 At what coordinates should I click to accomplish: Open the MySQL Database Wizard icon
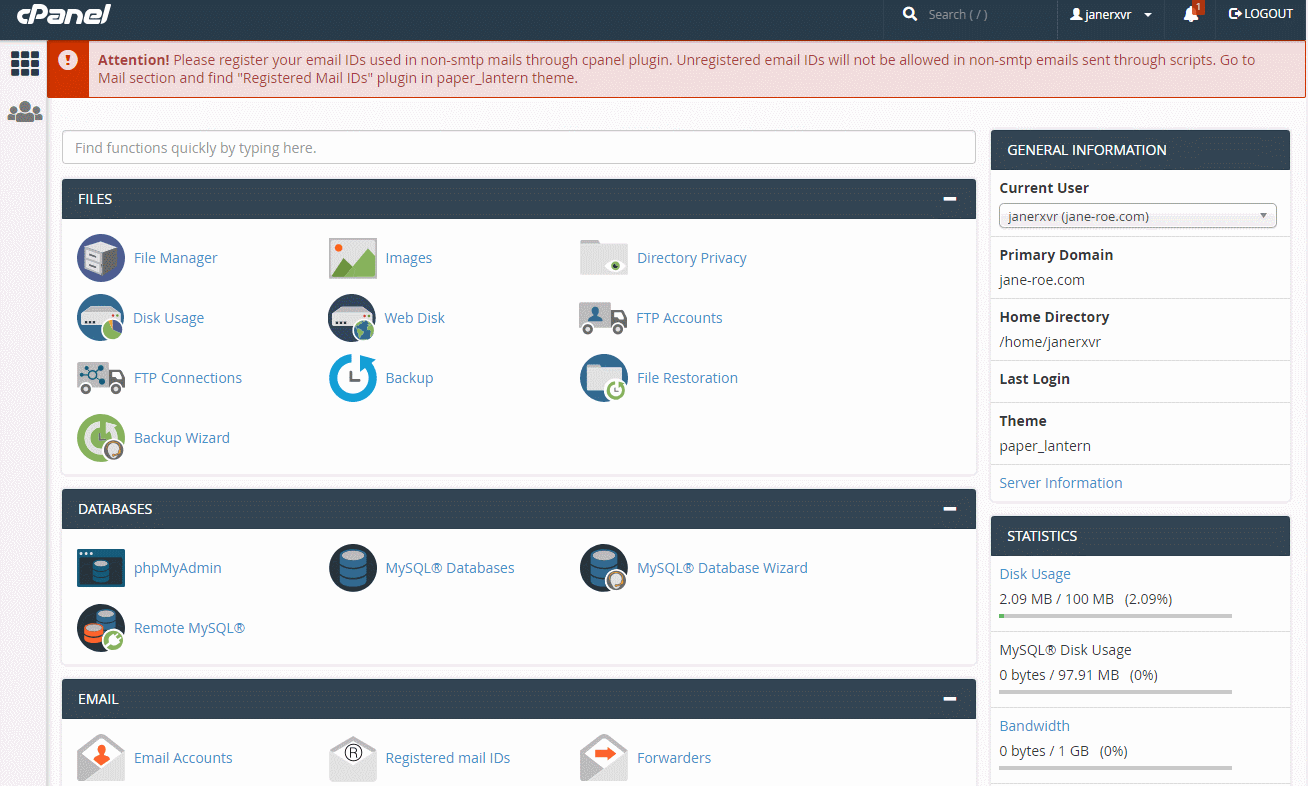604,568
